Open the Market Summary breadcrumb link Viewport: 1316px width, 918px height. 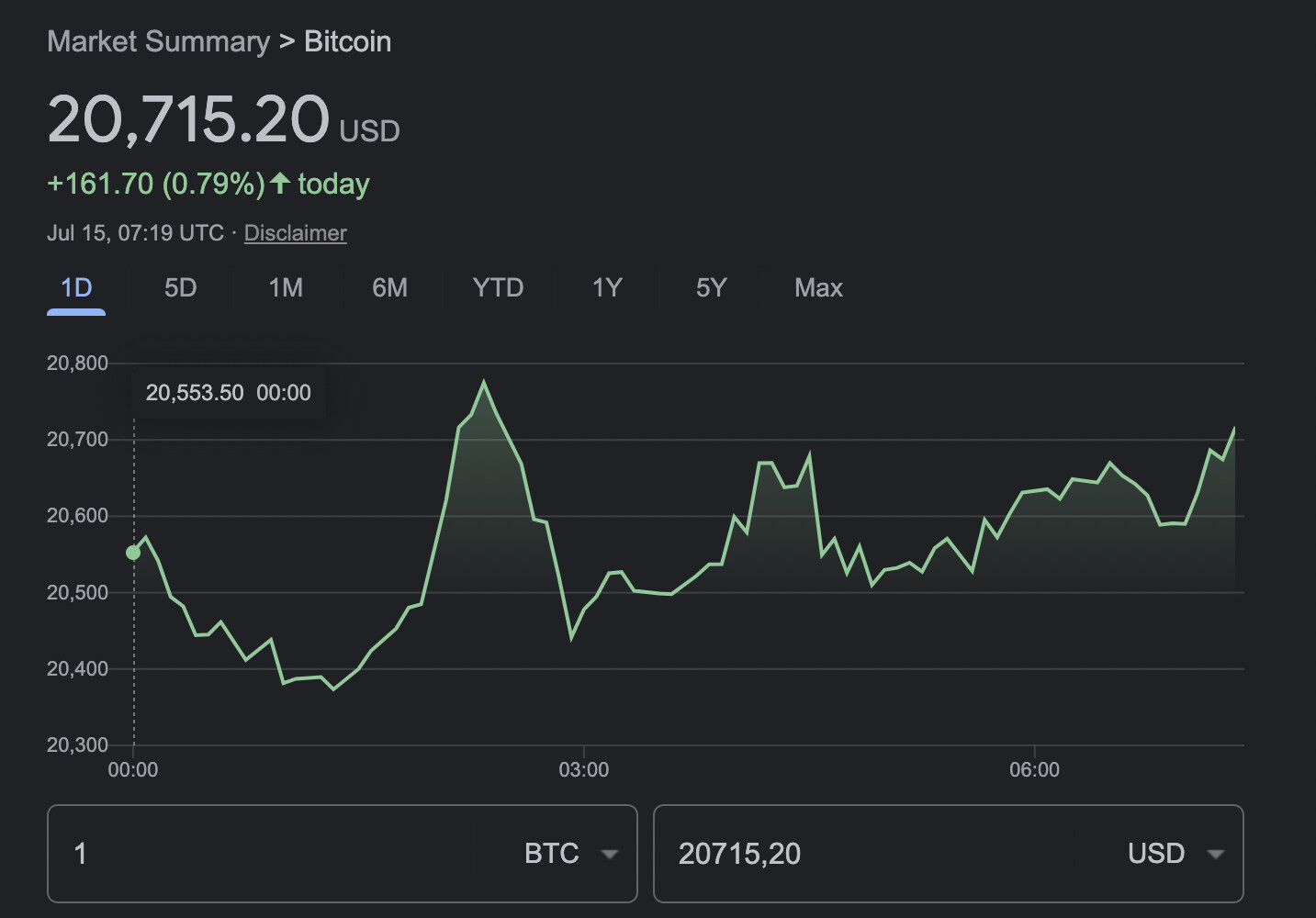point(158,41)
